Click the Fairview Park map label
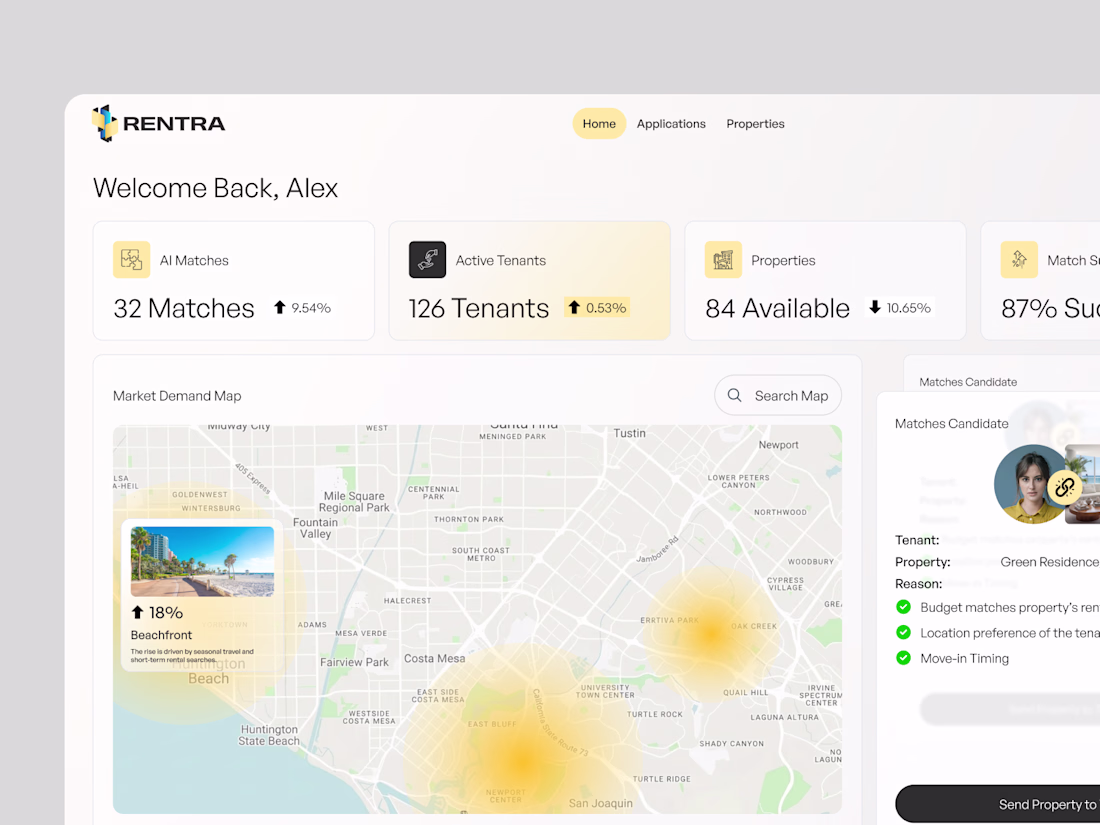Screen dimensions: 1100x825 [354, 662]
